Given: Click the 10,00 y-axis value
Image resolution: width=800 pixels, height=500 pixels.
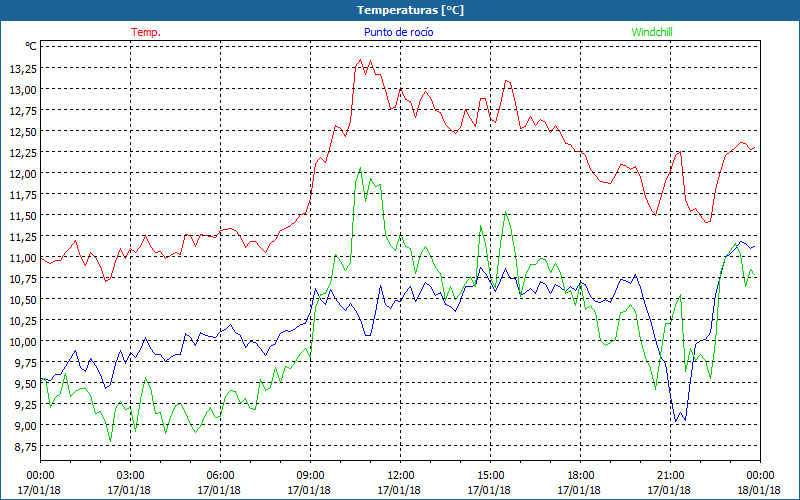Looking at the screenshot, I should coord(23,341).
